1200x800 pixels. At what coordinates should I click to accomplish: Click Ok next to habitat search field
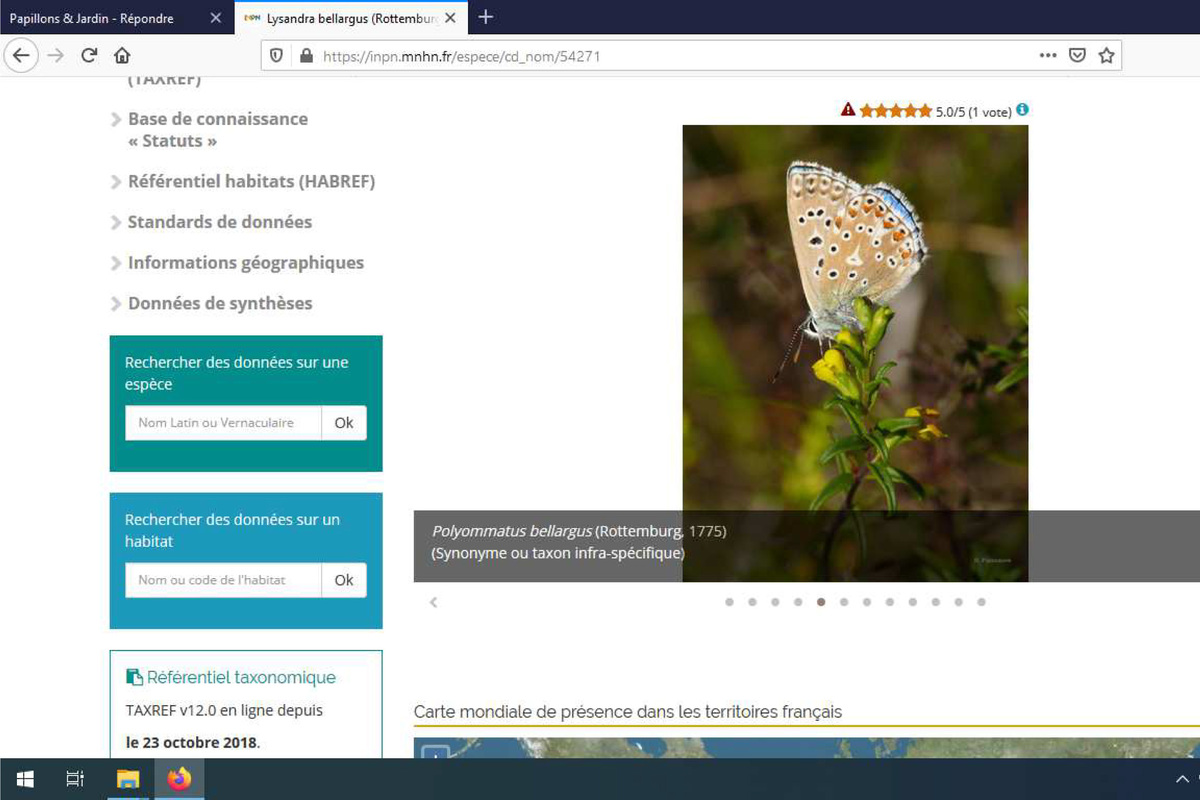tap(344, 580)
